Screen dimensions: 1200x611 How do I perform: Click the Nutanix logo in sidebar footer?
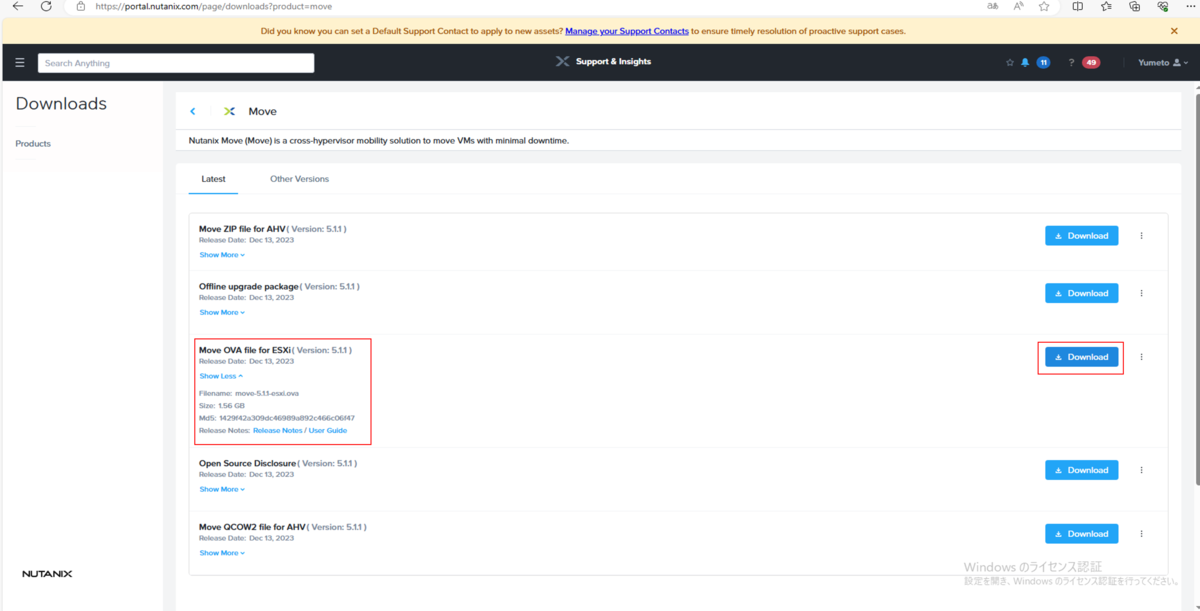47,574
